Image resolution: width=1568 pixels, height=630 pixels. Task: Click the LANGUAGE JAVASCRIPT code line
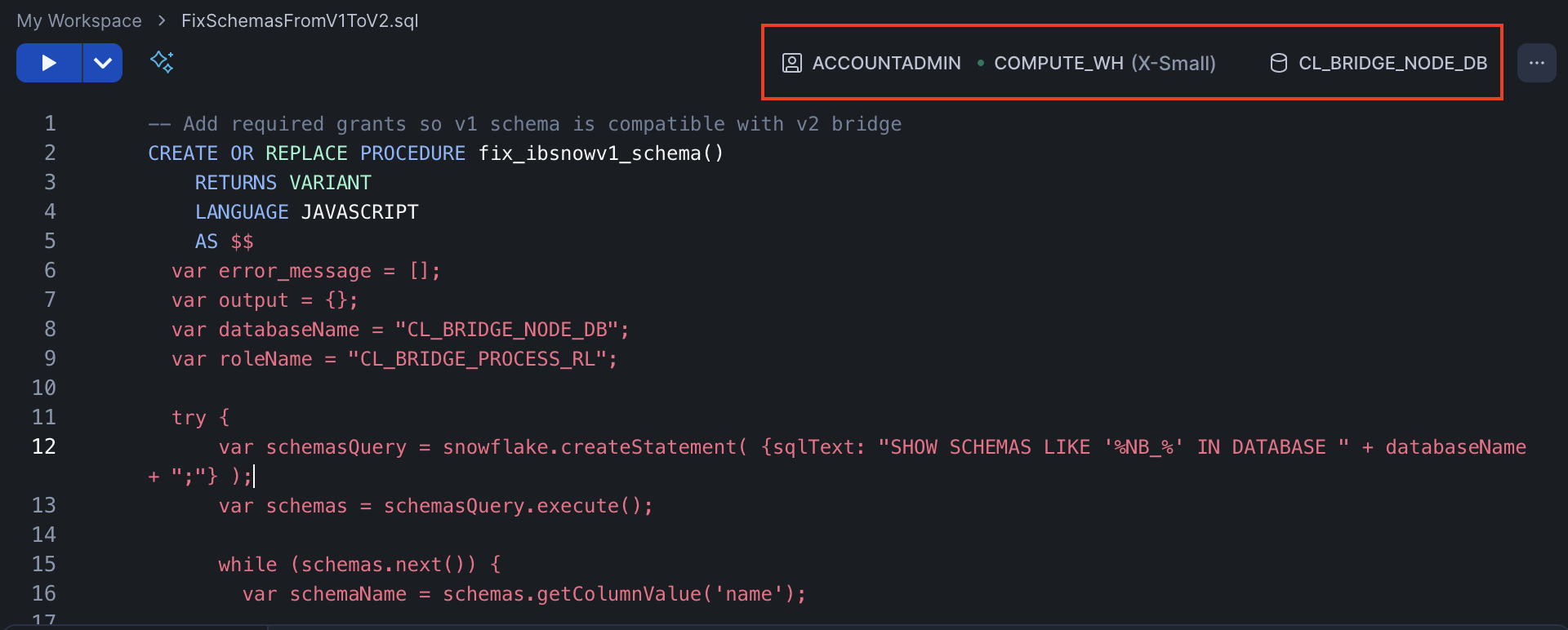(306, 212)
